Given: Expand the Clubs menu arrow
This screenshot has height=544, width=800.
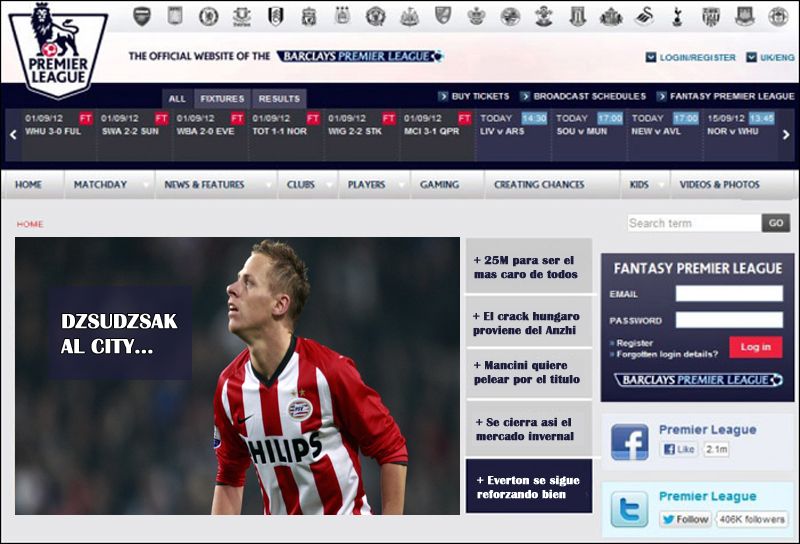Looking at the screenshot, I should (x=330, y=185).
